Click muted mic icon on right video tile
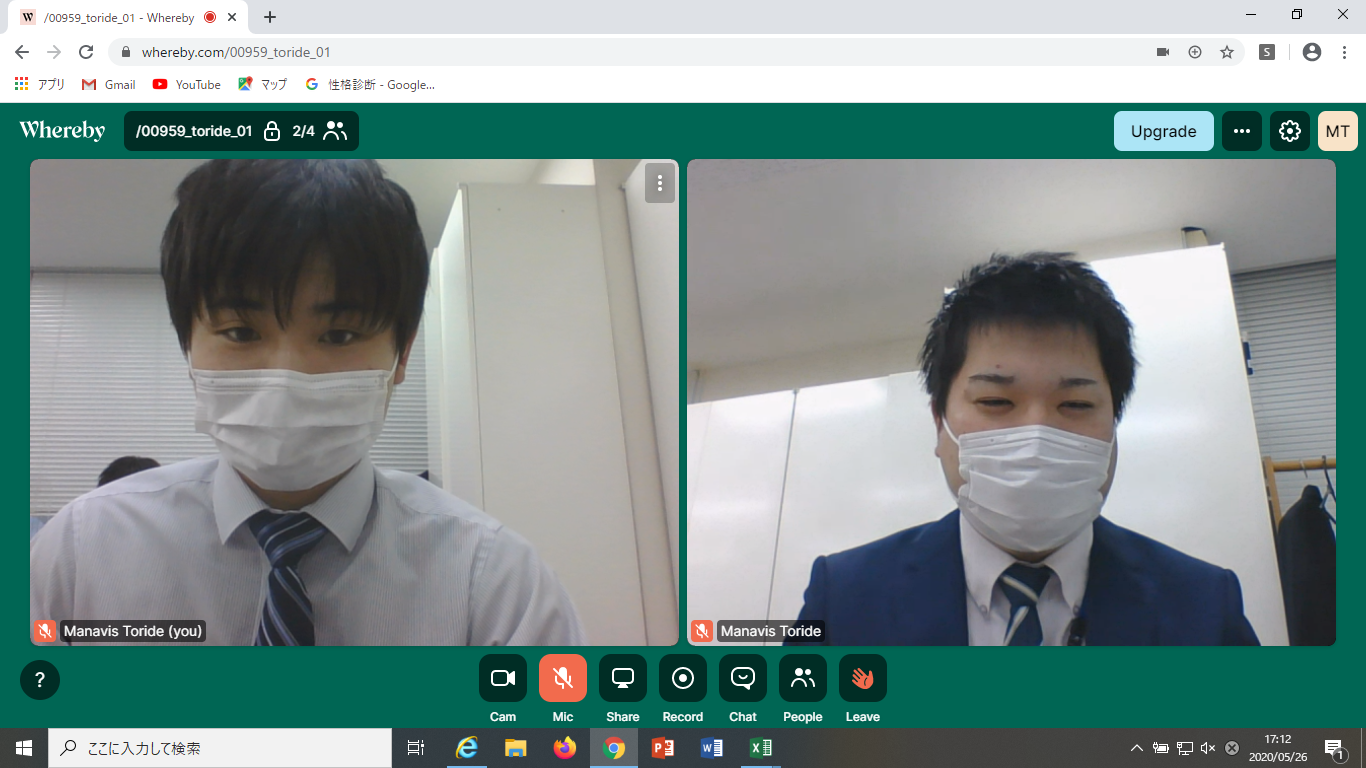This screenshot has width=1366, height=768. (702, 631)
